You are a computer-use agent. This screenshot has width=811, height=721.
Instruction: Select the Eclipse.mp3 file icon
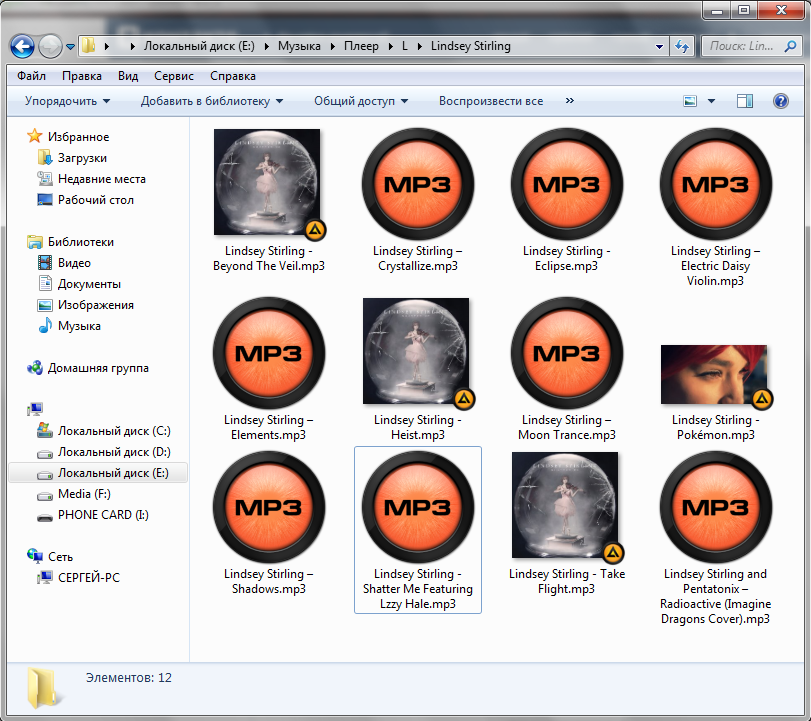tap(566, 184)
